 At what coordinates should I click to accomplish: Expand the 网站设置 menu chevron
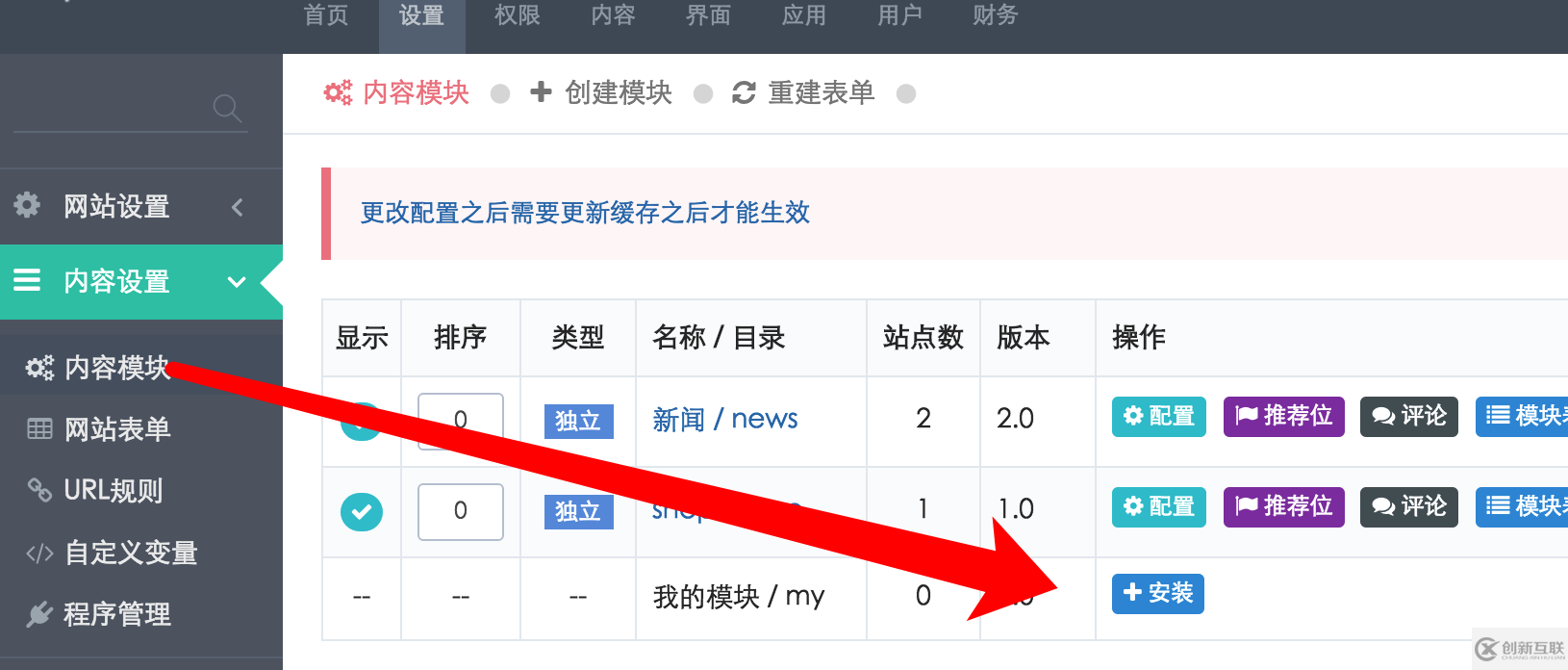point(238,207)
